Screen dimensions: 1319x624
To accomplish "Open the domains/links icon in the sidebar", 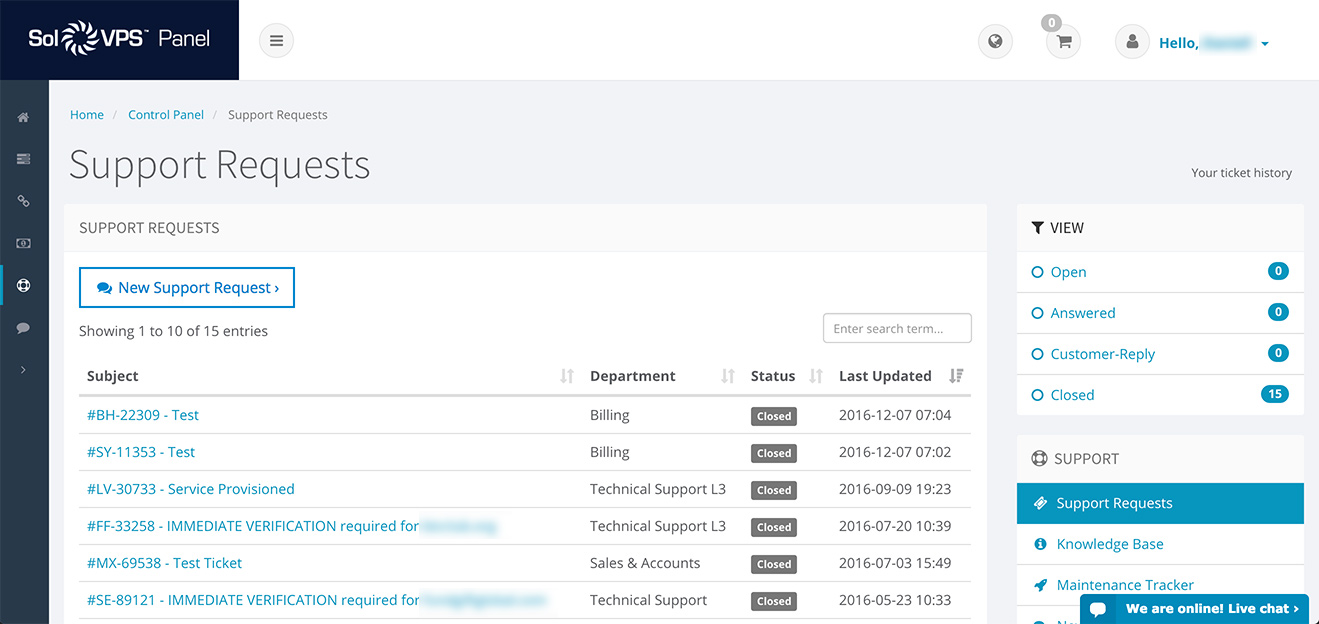I will click(22, 200).
